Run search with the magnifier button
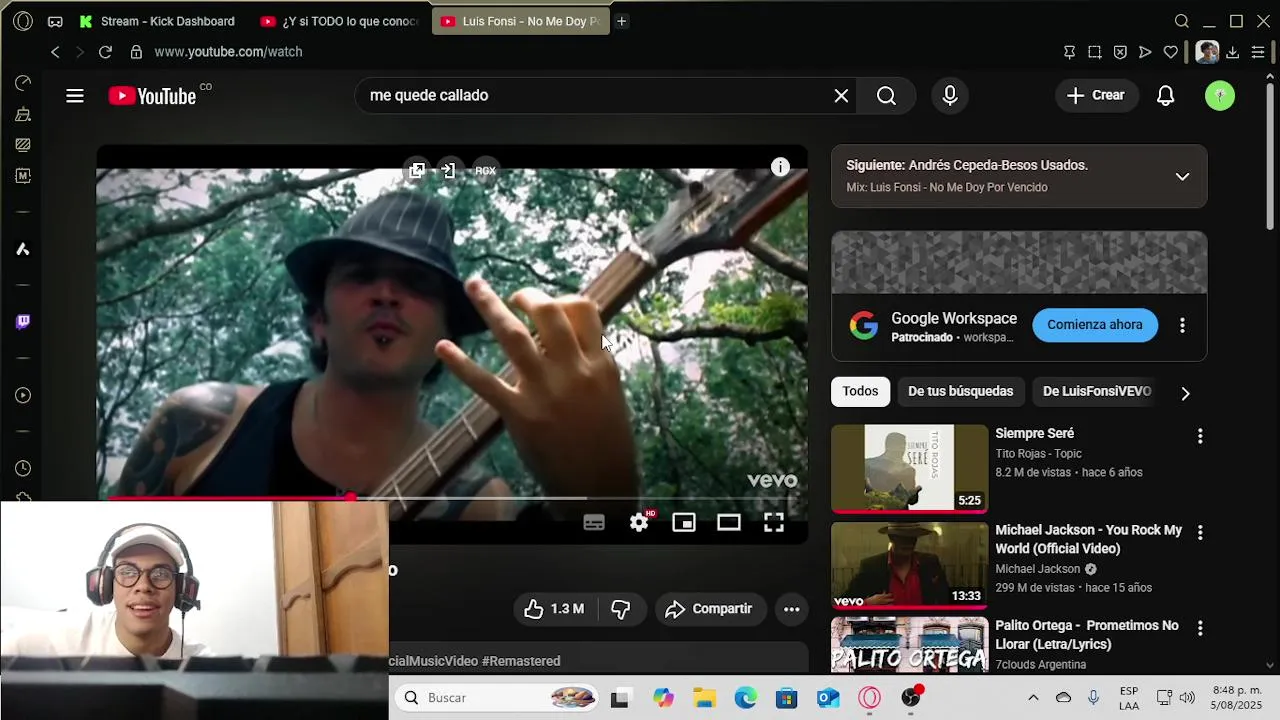Viewport: 1280px width, 720px height. (886, 96)
